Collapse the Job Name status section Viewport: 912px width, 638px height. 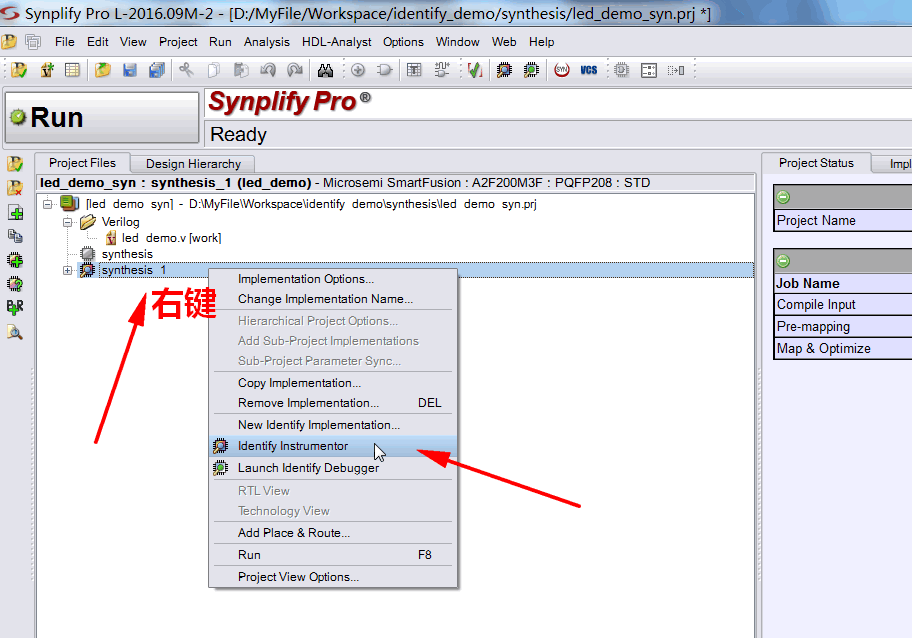(x=783, y=261)
